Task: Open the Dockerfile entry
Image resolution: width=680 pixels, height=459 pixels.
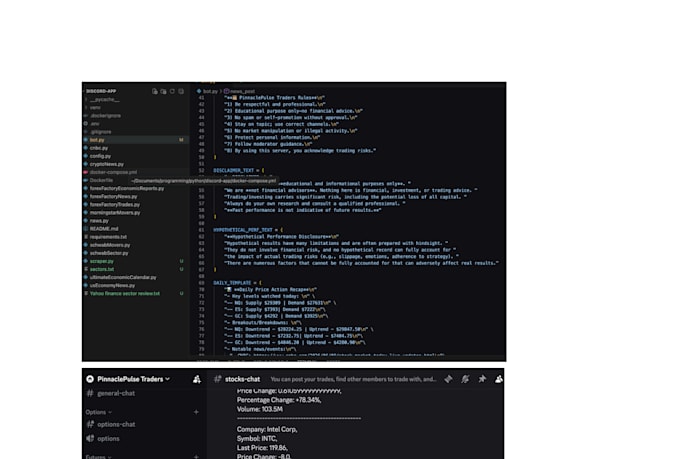Action: tap(101, 180)
